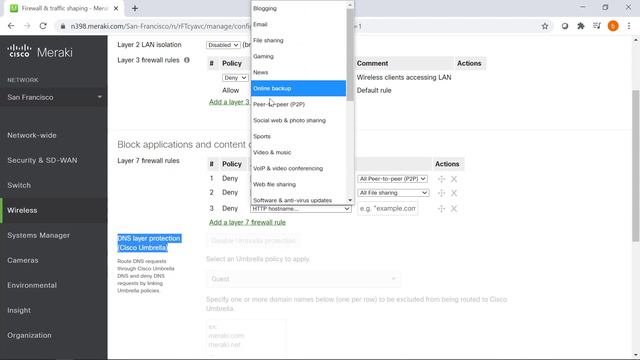This screenshot has width=640, height=360.
Task: Open the browser extensions puzzle icon
Action: (580, 26)
